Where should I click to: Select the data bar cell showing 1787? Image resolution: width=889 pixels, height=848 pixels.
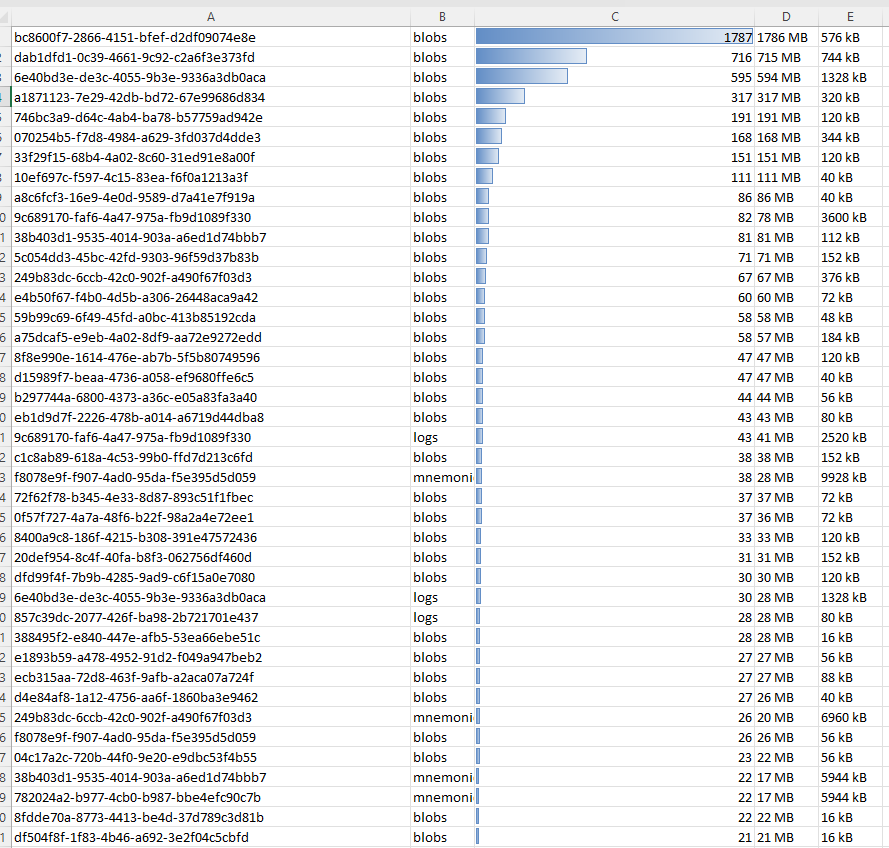point(614,37)
